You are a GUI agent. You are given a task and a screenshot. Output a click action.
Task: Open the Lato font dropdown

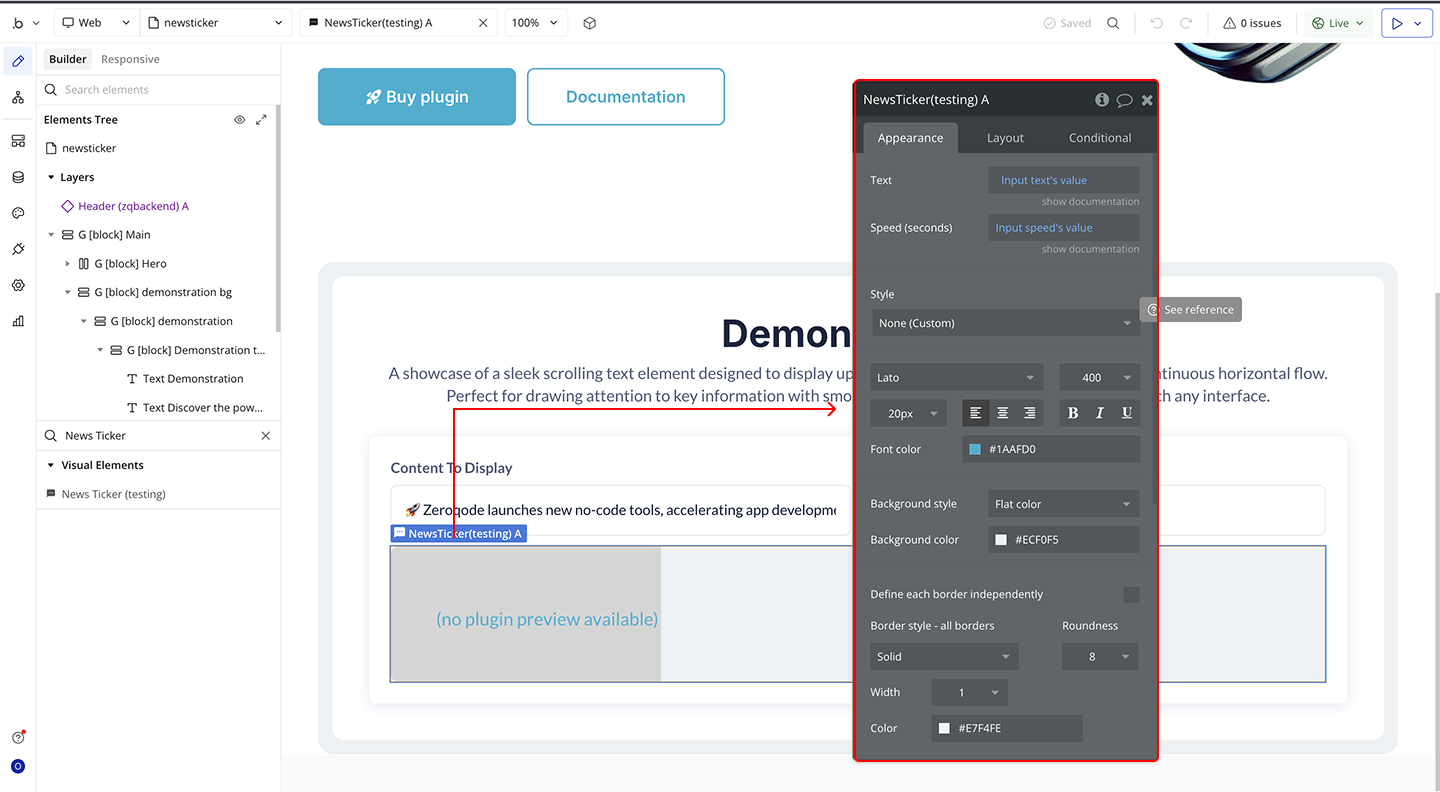point(957,378)
